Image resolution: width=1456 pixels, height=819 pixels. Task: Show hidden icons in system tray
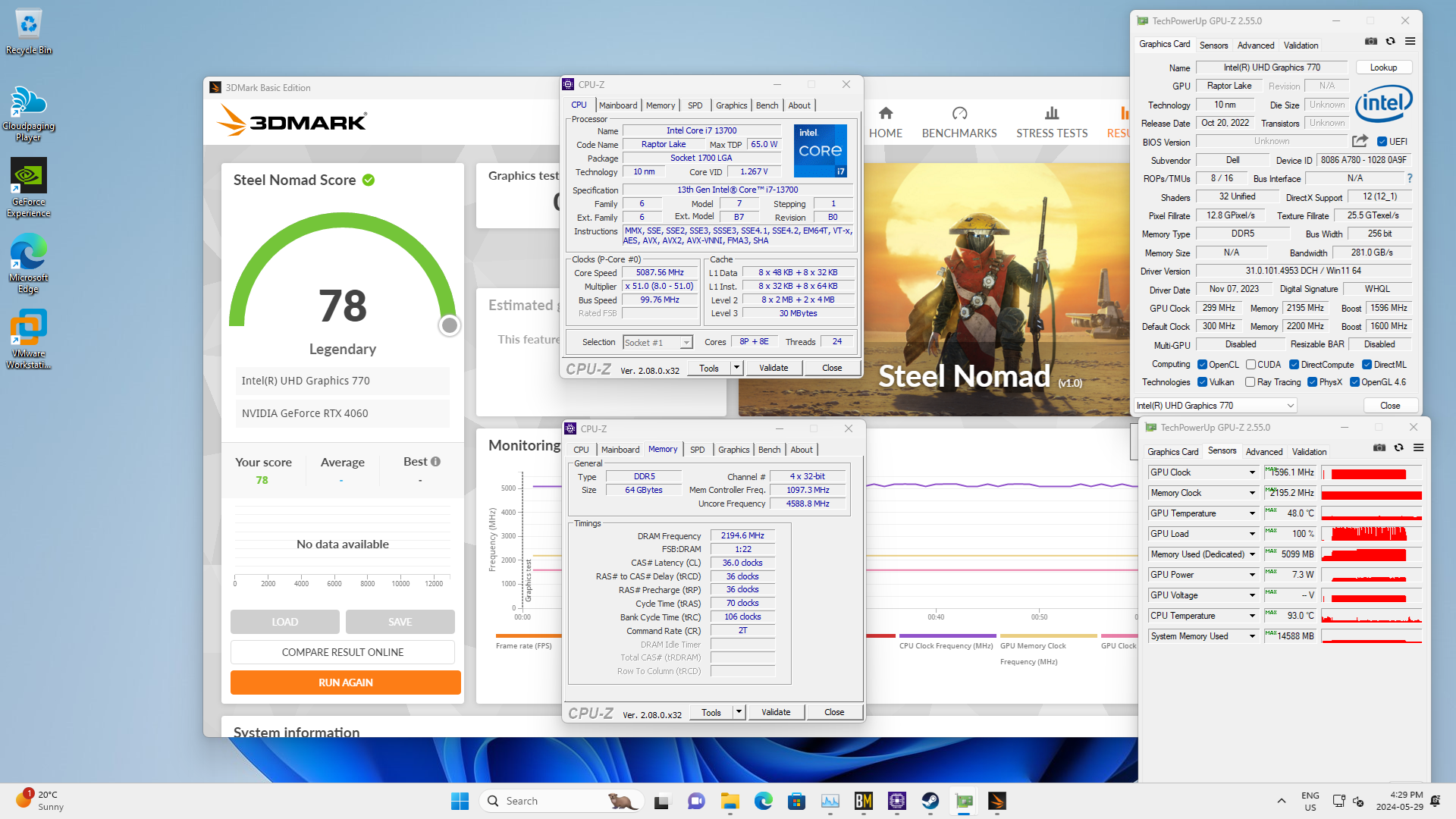[1282, 801]
